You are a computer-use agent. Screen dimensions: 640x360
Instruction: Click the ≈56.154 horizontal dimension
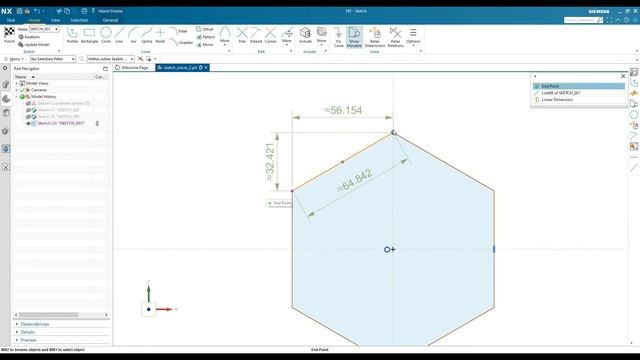tap(343, 110)
